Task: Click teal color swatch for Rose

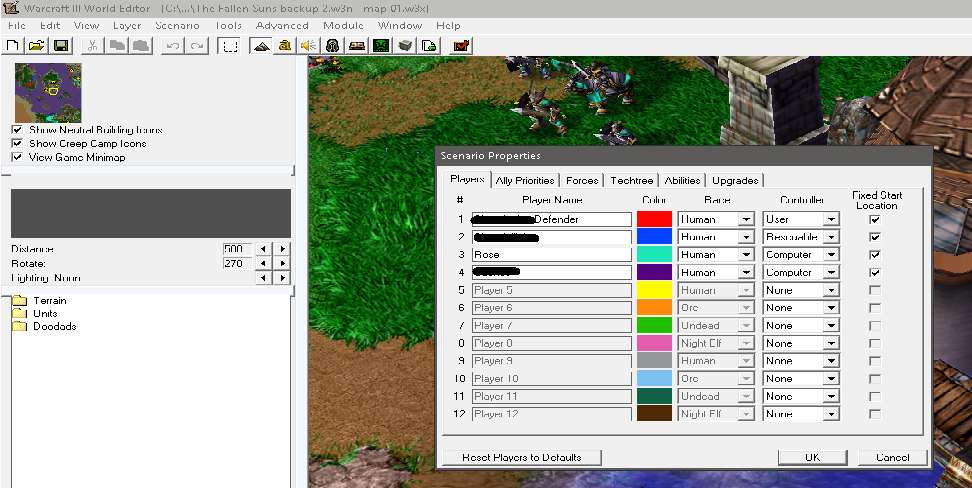Action: coord(655,255)
